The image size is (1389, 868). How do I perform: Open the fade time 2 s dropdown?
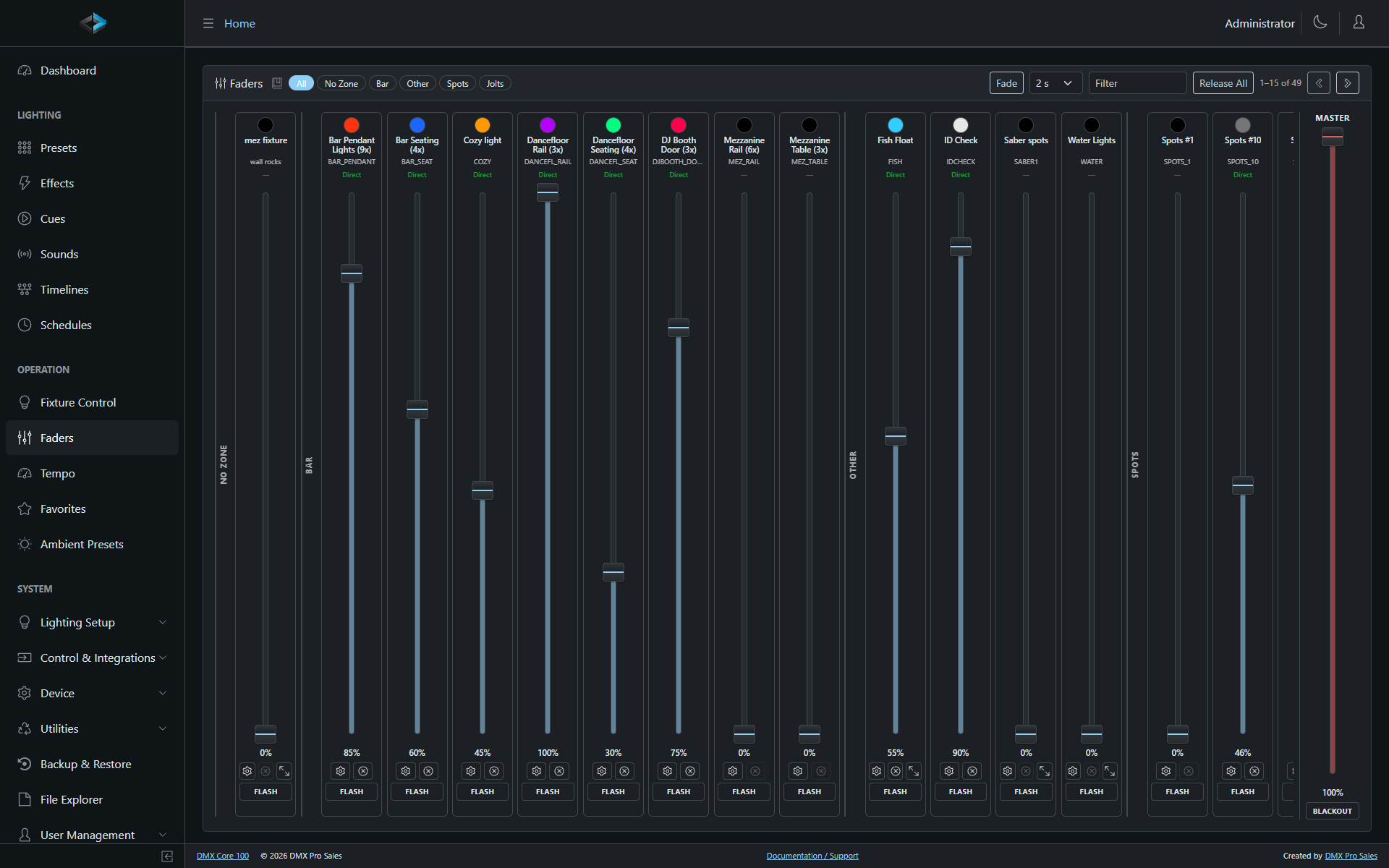(1055, 83)
